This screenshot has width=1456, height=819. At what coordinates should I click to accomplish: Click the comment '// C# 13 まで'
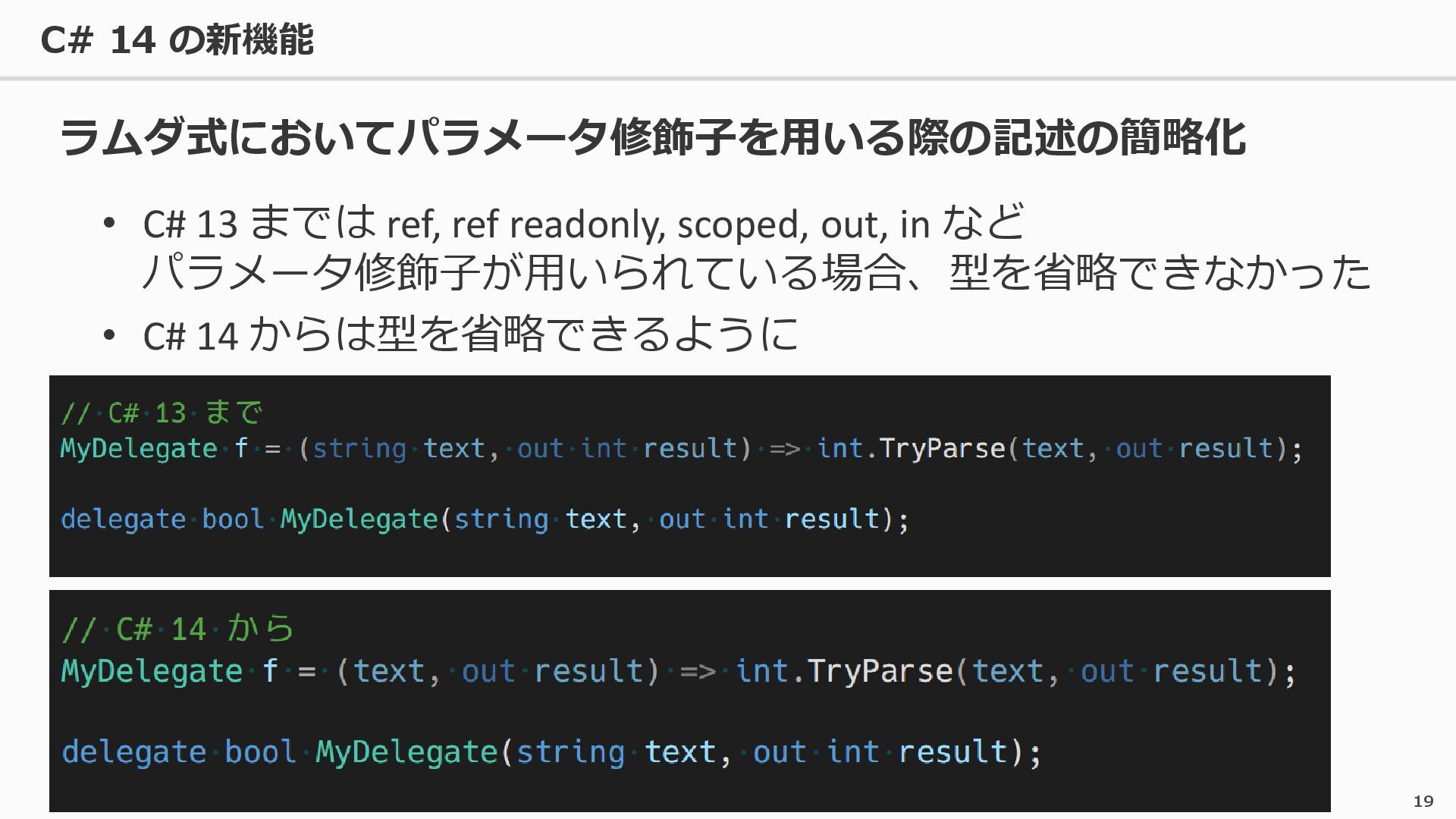pos(162,413)
